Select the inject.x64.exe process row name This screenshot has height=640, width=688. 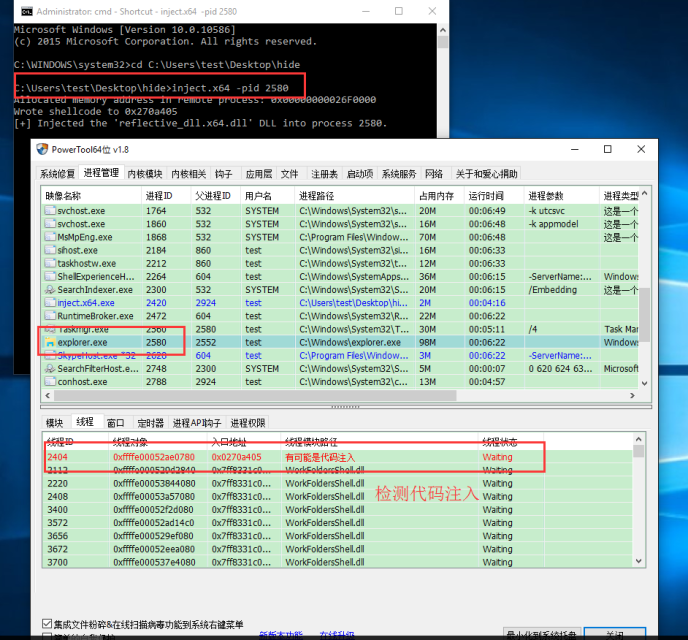point(86,303)
